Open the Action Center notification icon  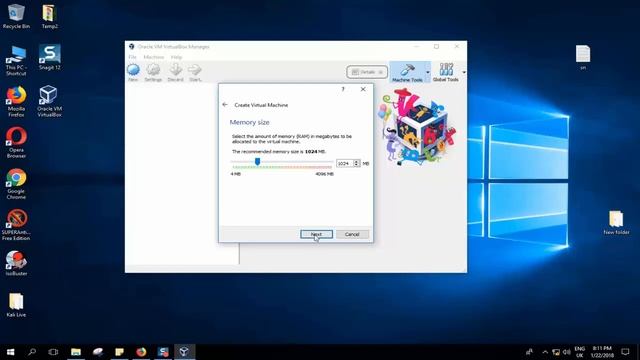pyautogui.click(x=625, y=352)
